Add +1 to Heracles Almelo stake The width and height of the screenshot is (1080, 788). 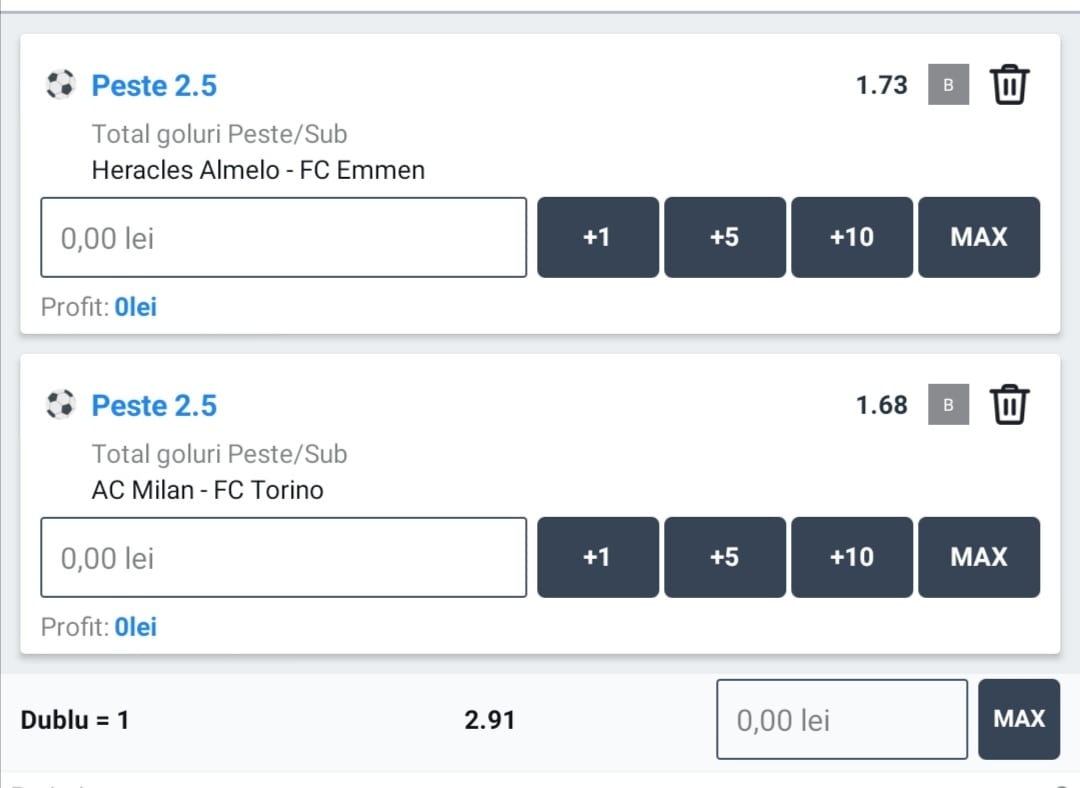point(598,237)
